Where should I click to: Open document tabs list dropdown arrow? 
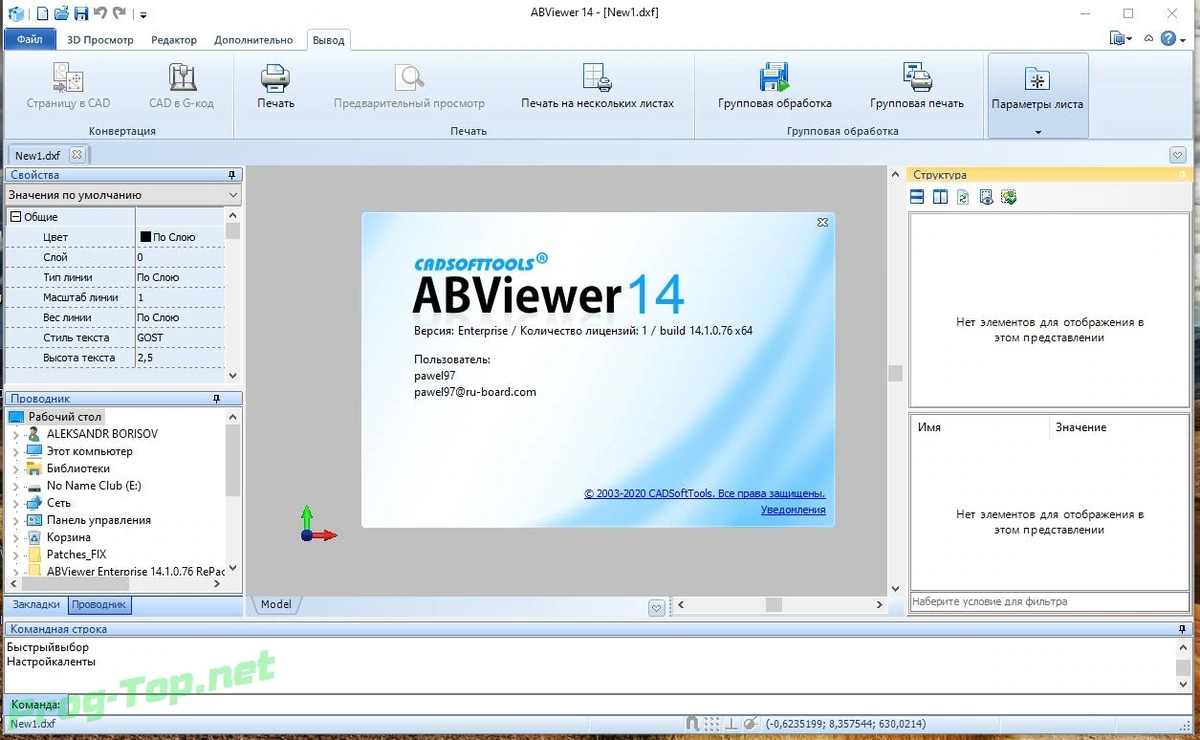tap(1177, 155)
